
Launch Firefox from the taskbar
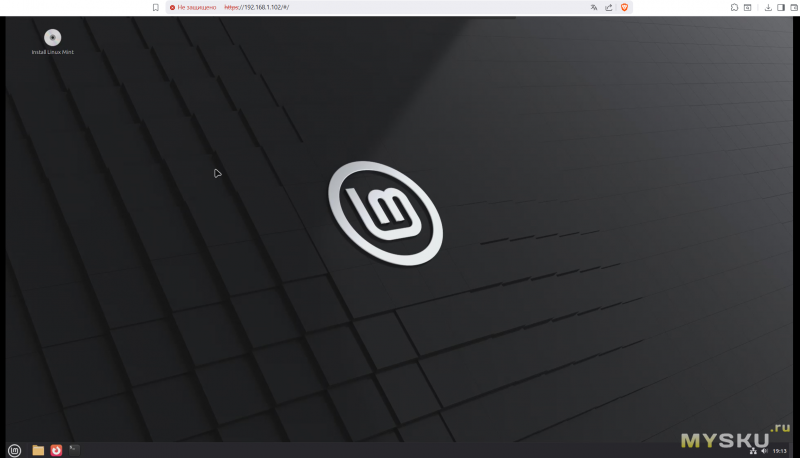[x=56, y=449]
